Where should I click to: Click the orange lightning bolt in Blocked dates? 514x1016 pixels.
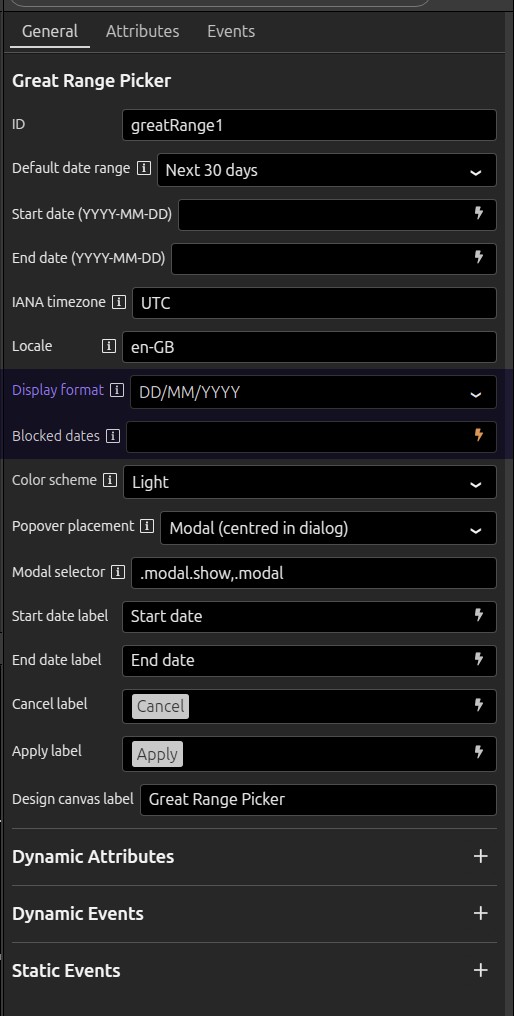[x=479, y=435]
